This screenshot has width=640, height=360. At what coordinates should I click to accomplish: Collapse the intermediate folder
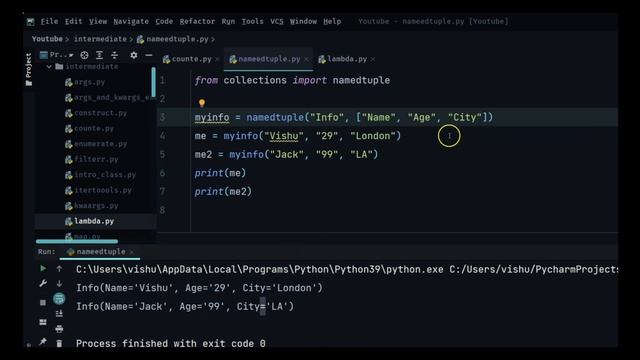(x=49, y=67)
